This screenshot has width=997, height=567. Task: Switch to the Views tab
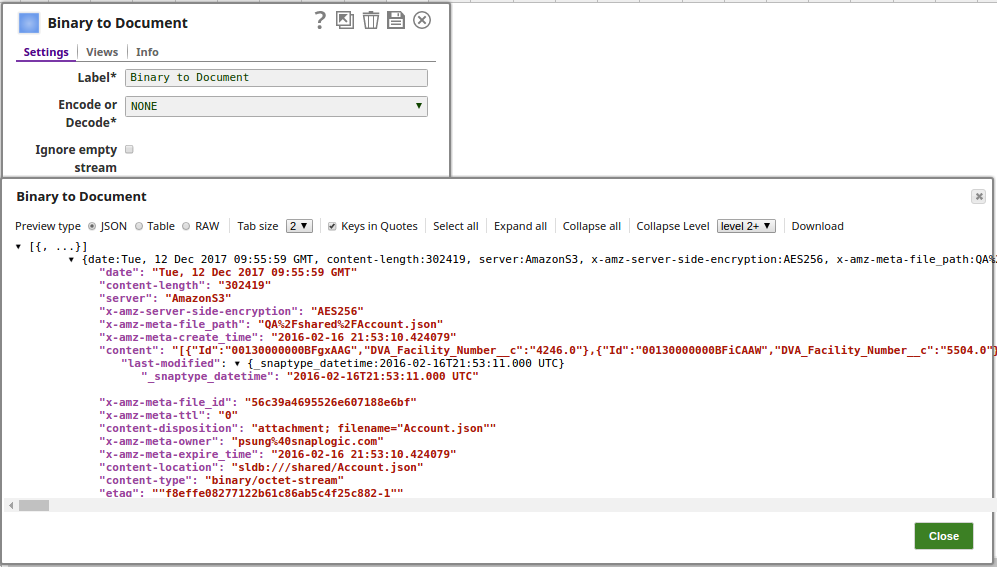(x=102, y=52)
